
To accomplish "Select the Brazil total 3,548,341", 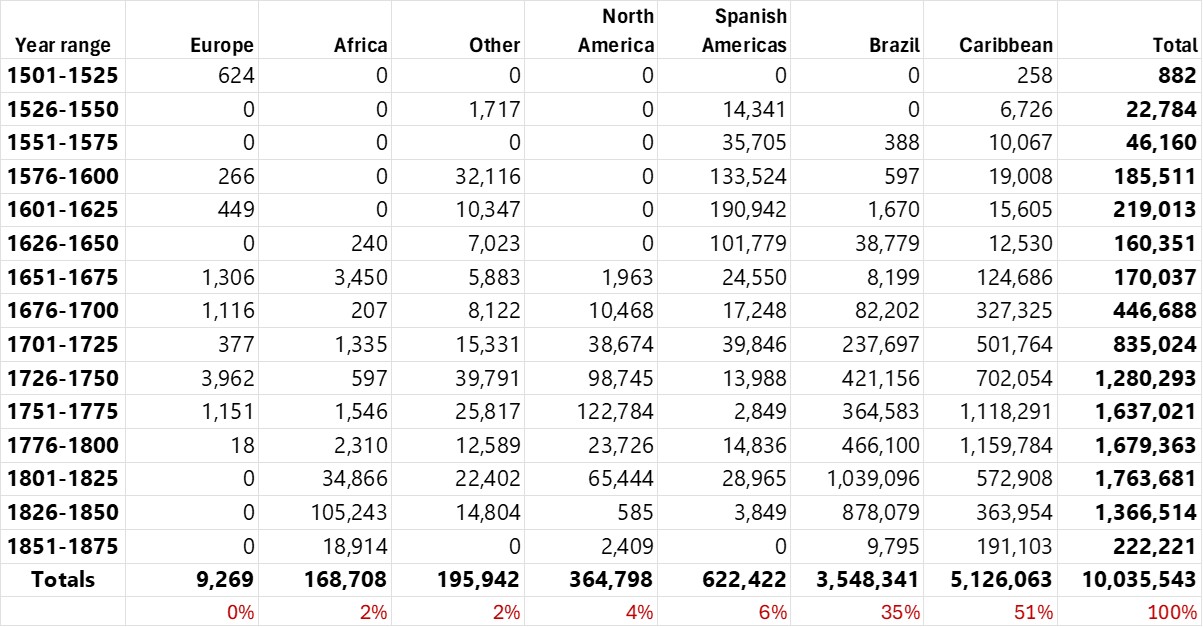I will tap(857, 579).
